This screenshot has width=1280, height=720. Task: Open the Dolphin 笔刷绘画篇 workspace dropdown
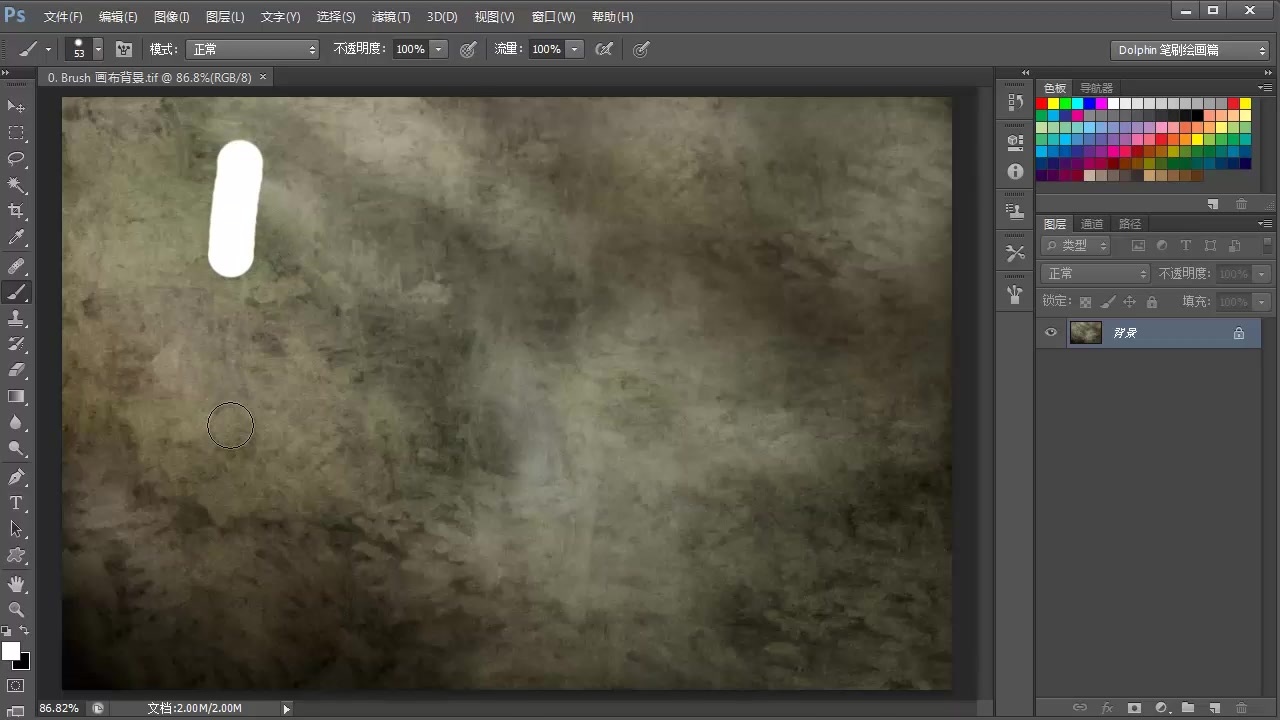click(1190, 50)
